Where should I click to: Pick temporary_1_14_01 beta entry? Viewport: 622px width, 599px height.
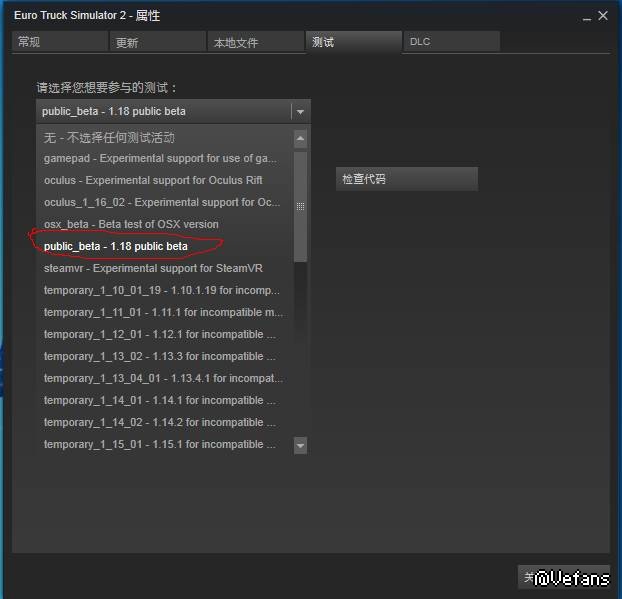pos(165,400)
